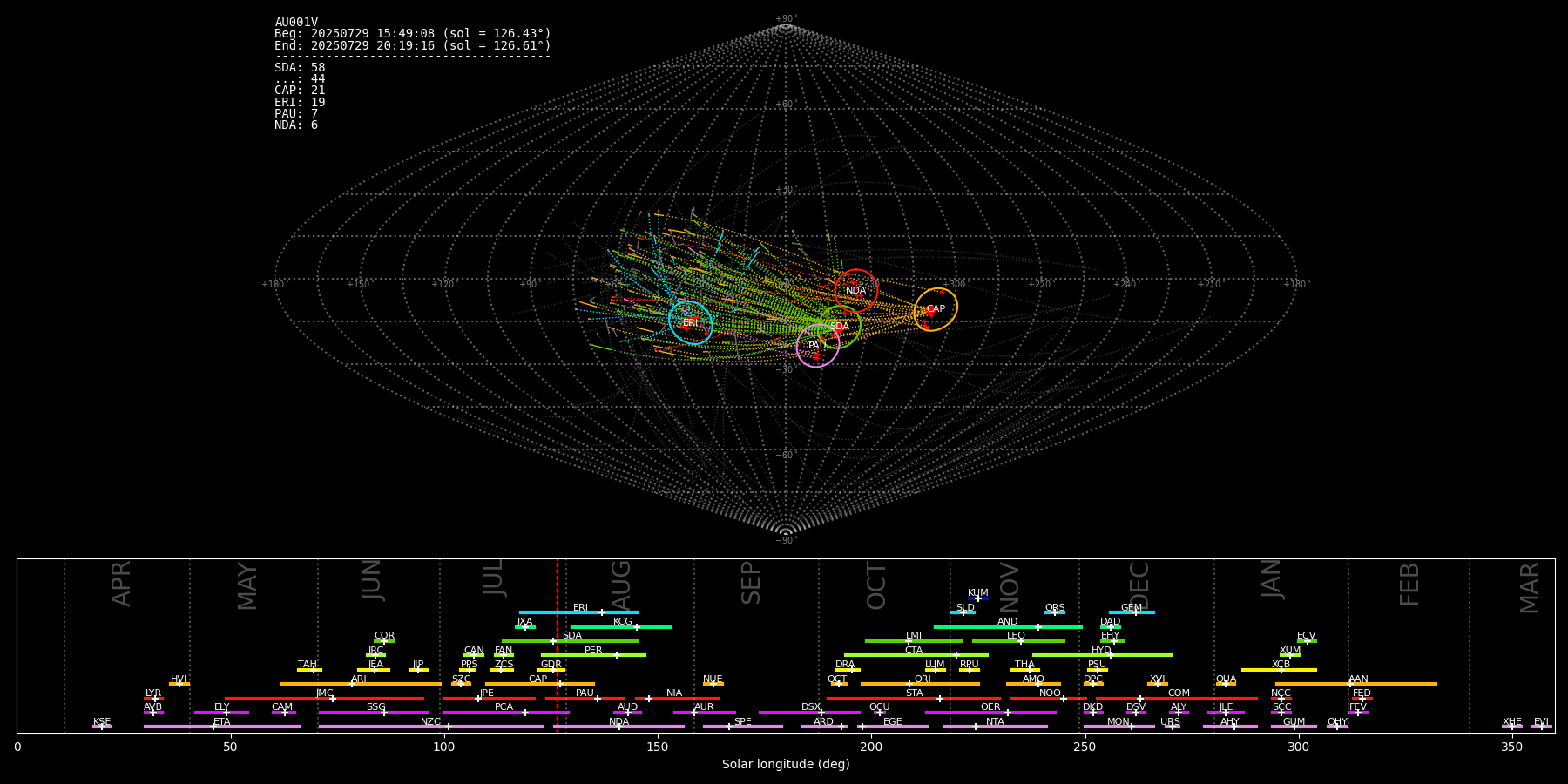Select the -90 label at sky map bottom
The image size is (1568, 784).
click(785, 541)
